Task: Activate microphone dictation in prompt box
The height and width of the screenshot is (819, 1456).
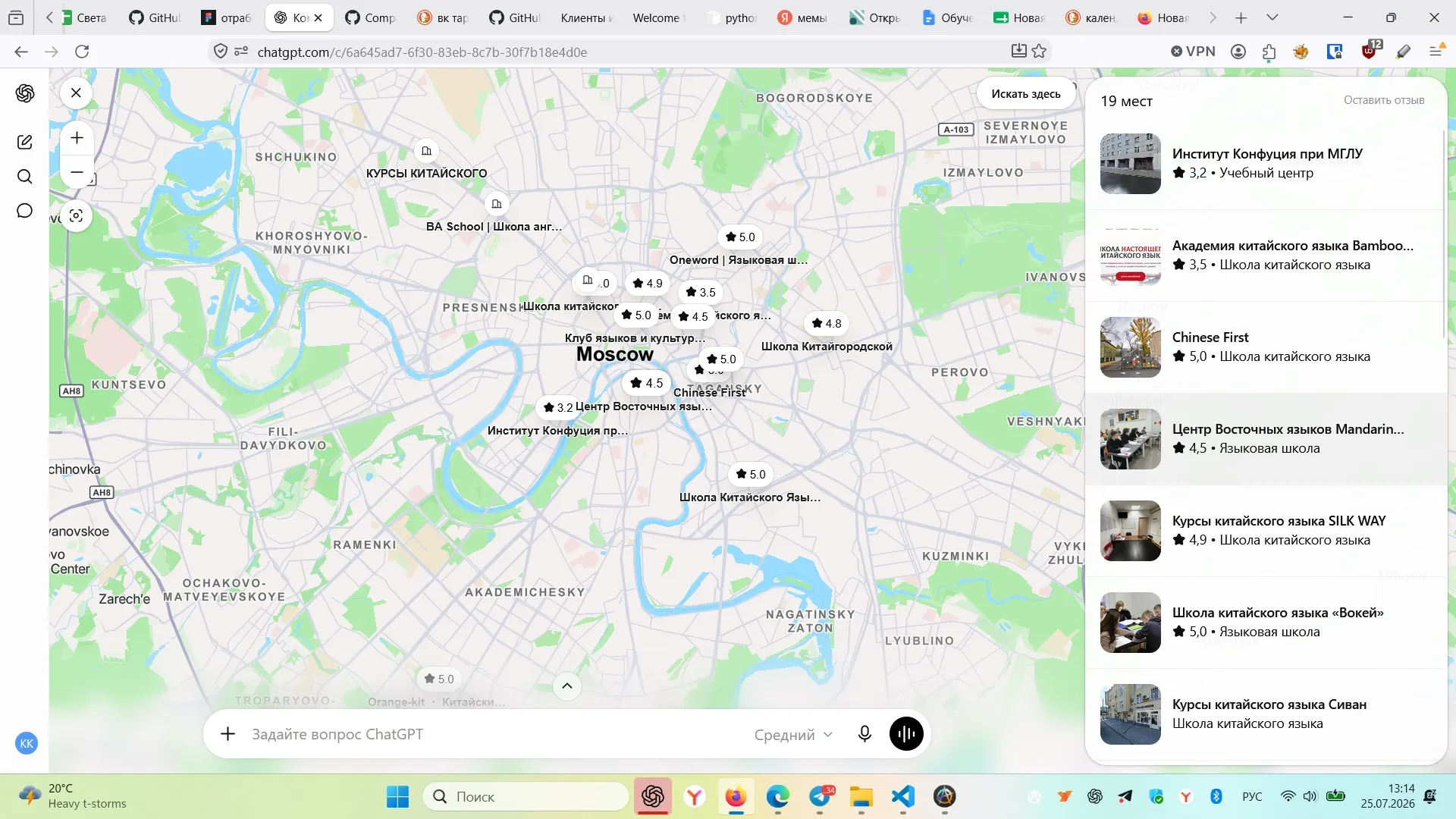Action: pyautogui.click(x=864, y=734)
